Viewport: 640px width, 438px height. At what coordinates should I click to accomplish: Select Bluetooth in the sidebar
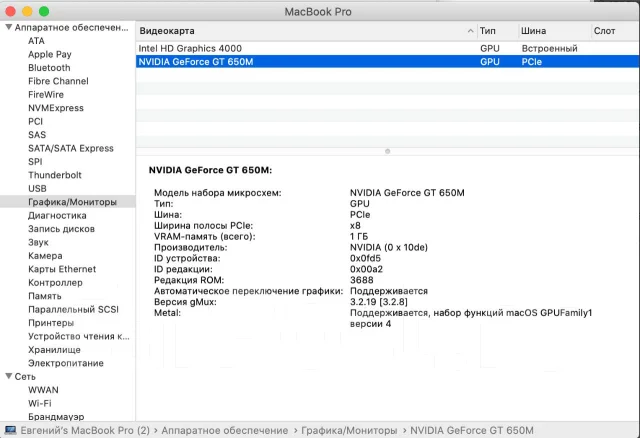[49, 68]
